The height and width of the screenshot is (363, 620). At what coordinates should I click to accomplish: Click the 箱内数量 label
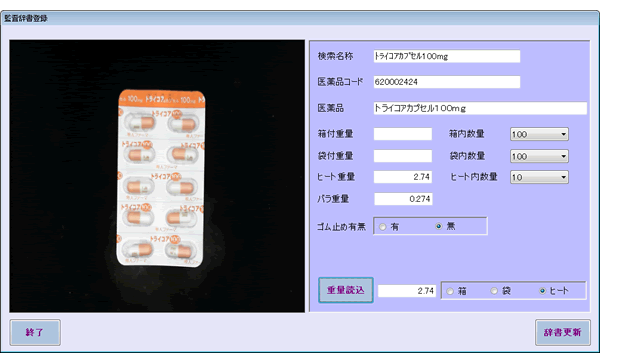(x=467, y=134)
